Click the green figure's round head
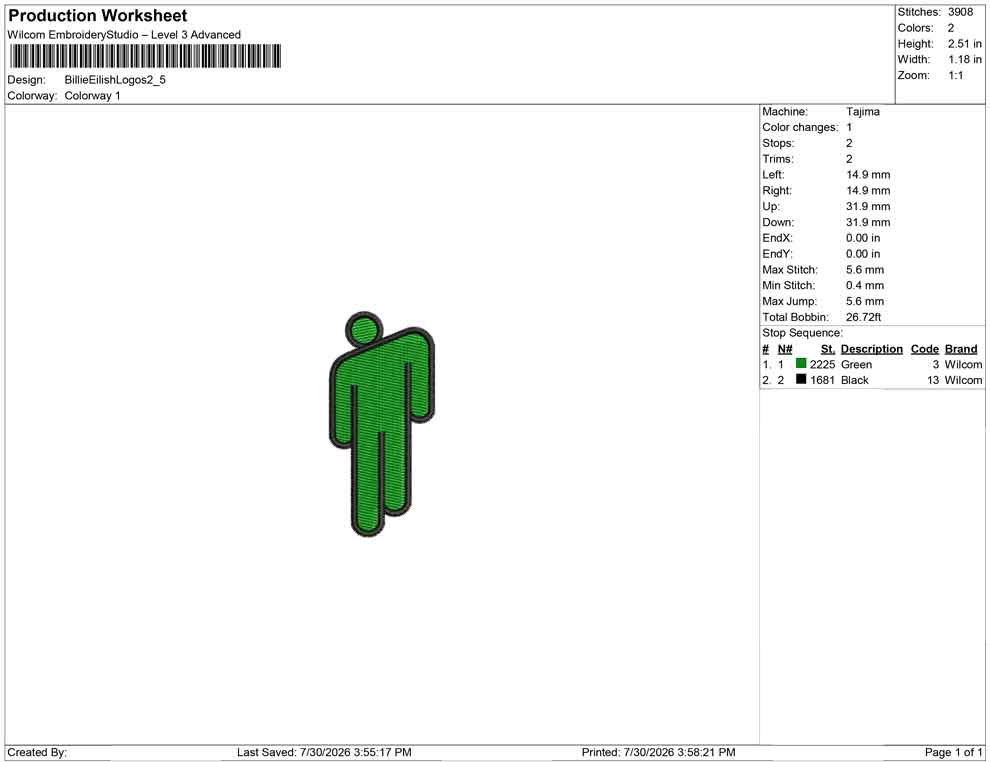 pyautogui.click(x=364, y=330)
